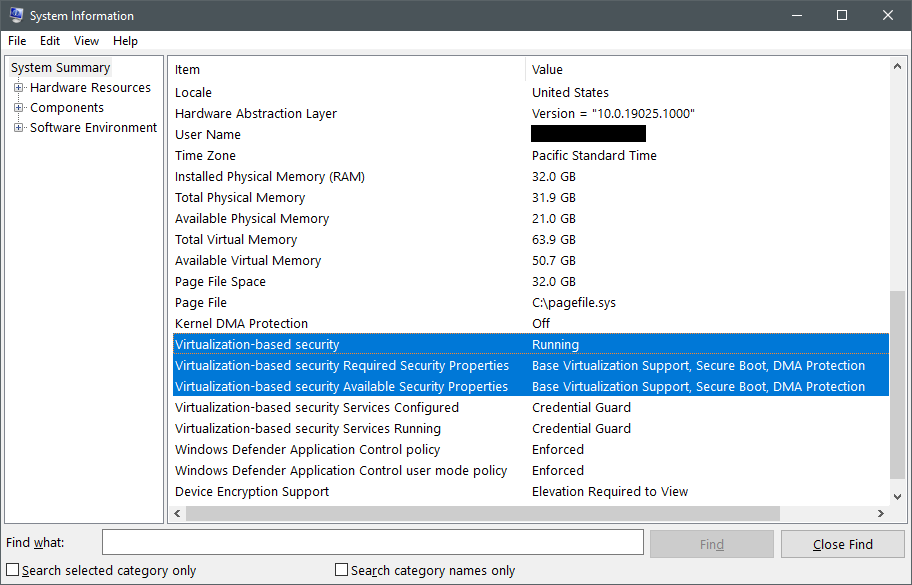Click the horizontal scrollbar right arrow

881,512
